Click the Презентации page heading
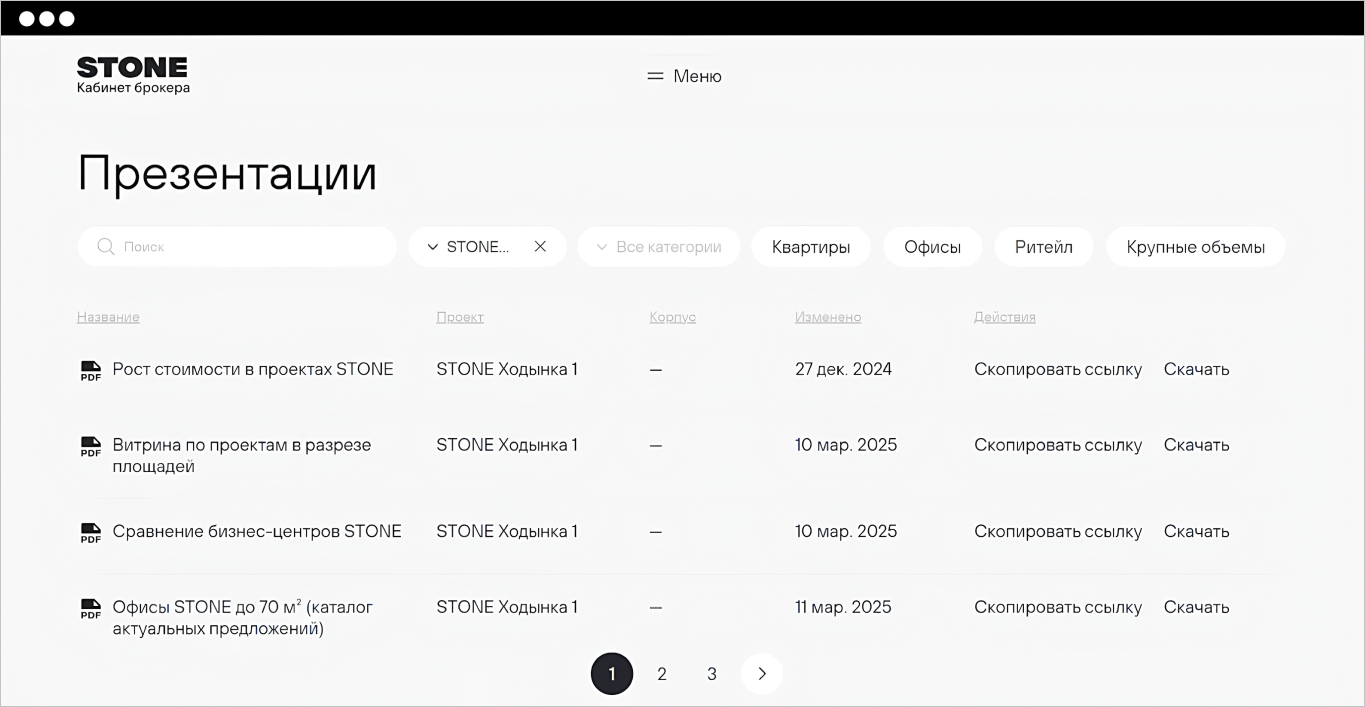This screenshot has width=1365, height=707. pos(227,174)
